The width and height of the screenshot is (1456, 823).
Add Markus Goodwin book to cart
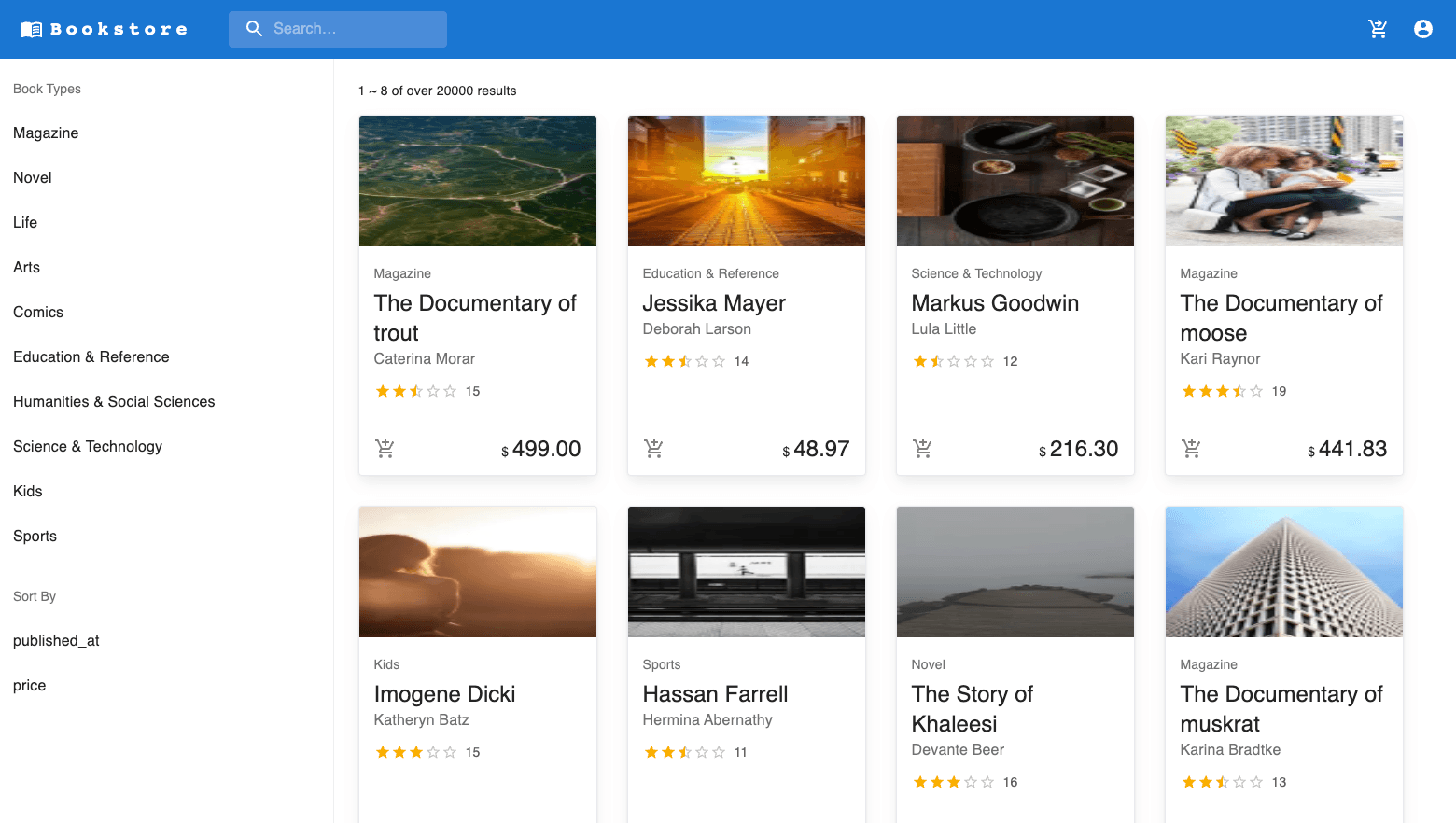[922, 449]
